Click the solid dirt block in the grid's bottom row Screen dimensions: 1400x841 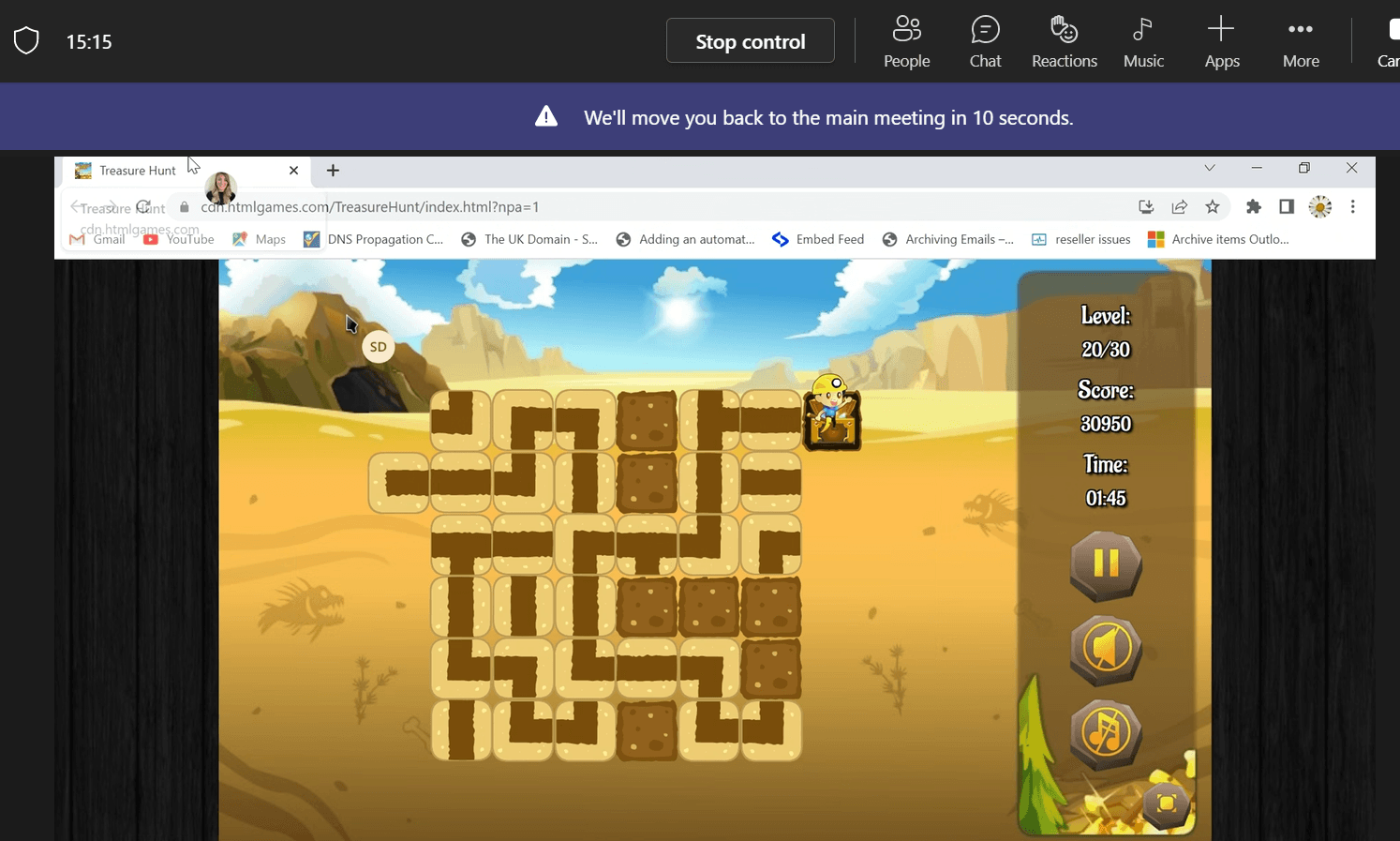(647, 730)
